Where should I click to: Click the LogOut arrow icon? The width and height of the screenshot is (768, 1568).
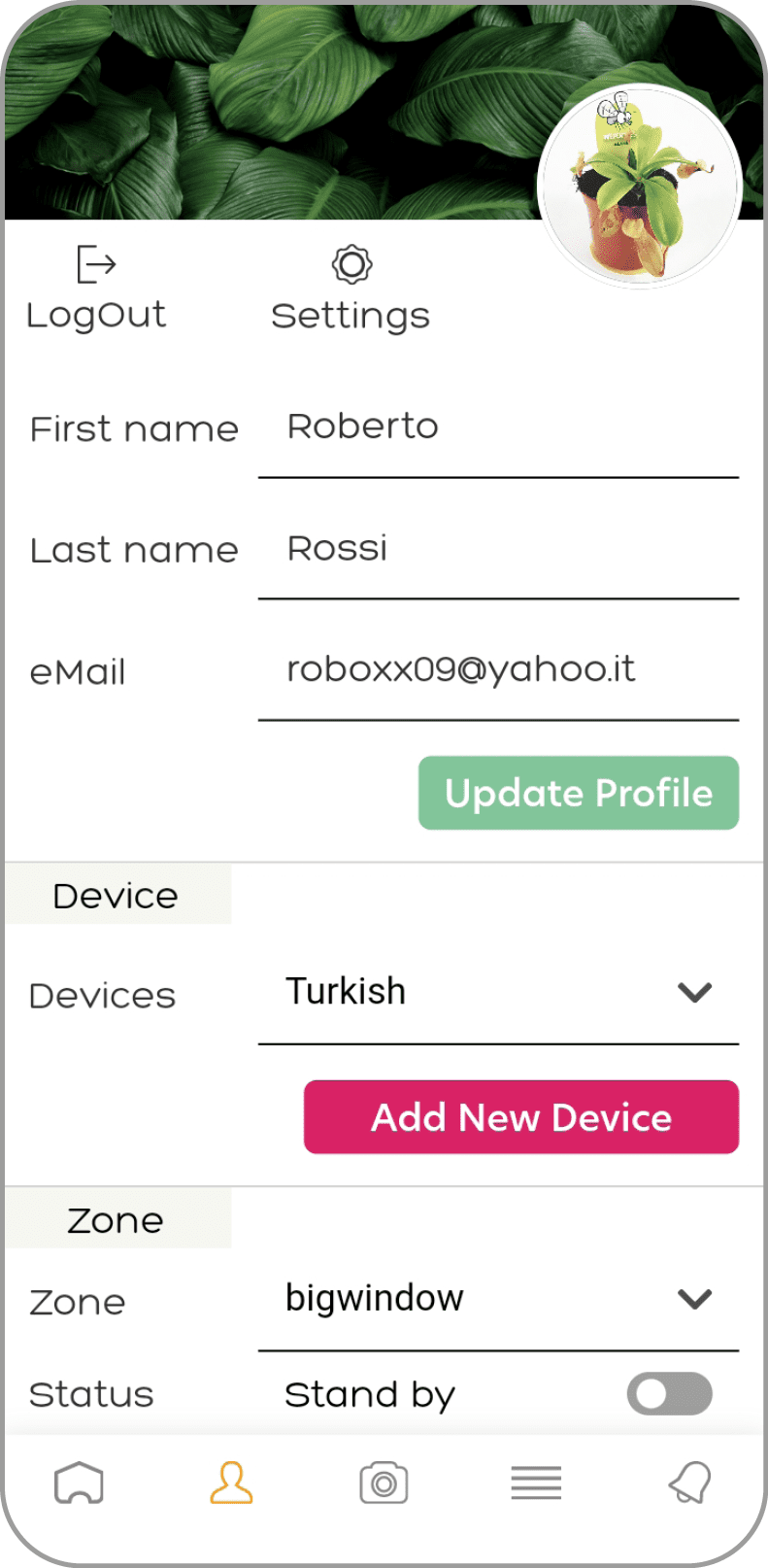[96, 264]
